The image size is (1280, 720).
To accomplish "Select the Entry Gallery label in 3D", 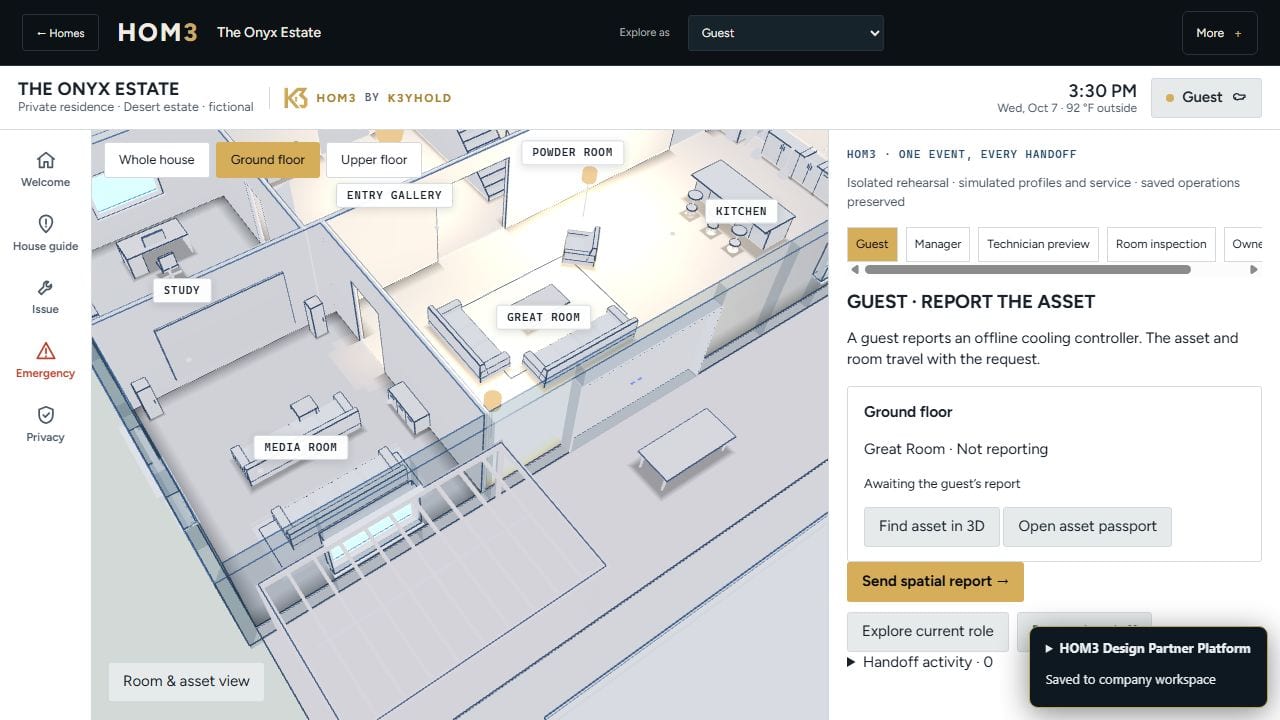I will 394,195.
